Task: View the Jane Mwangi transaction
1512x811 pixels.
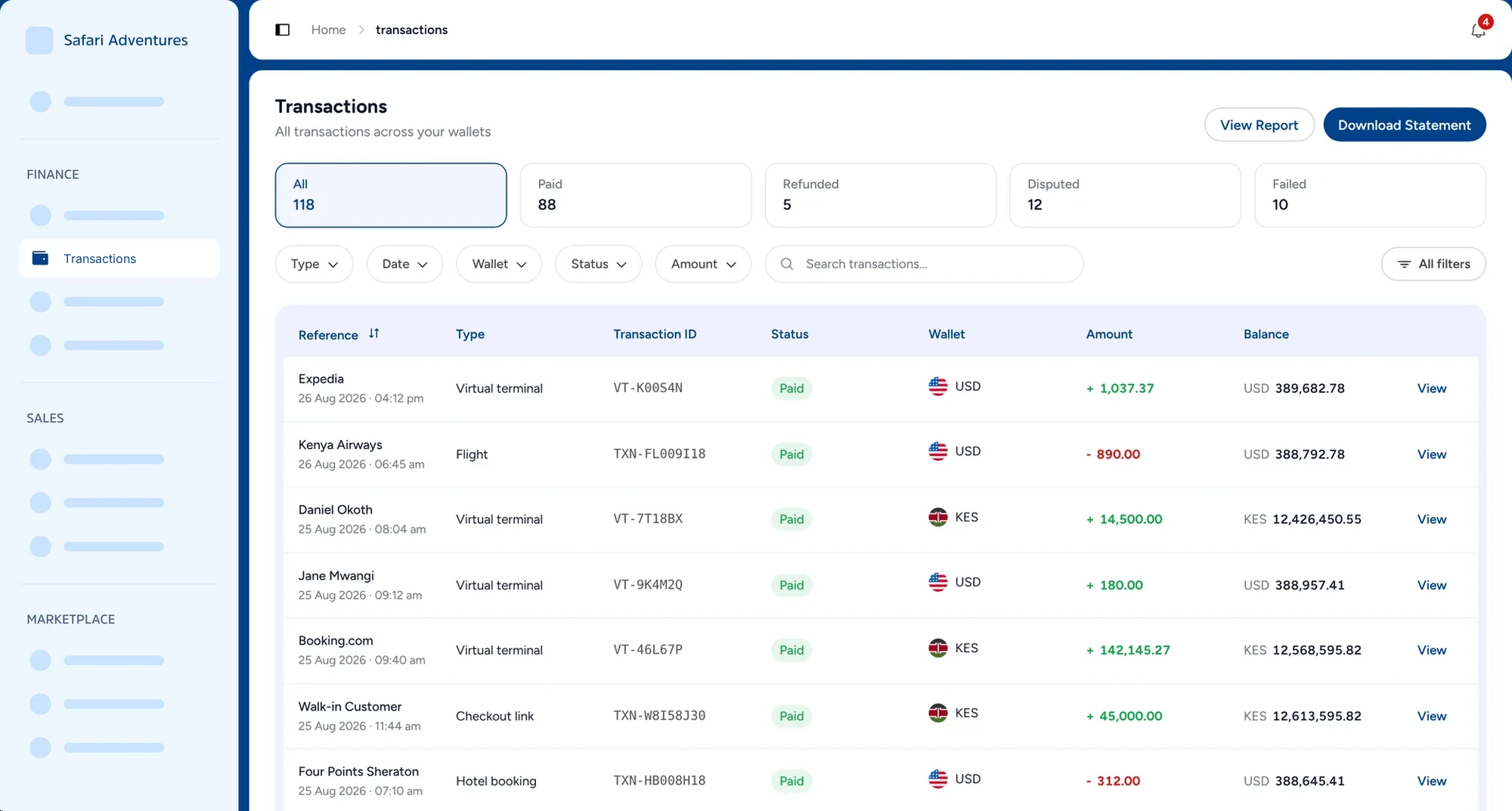Action: 1431,585
